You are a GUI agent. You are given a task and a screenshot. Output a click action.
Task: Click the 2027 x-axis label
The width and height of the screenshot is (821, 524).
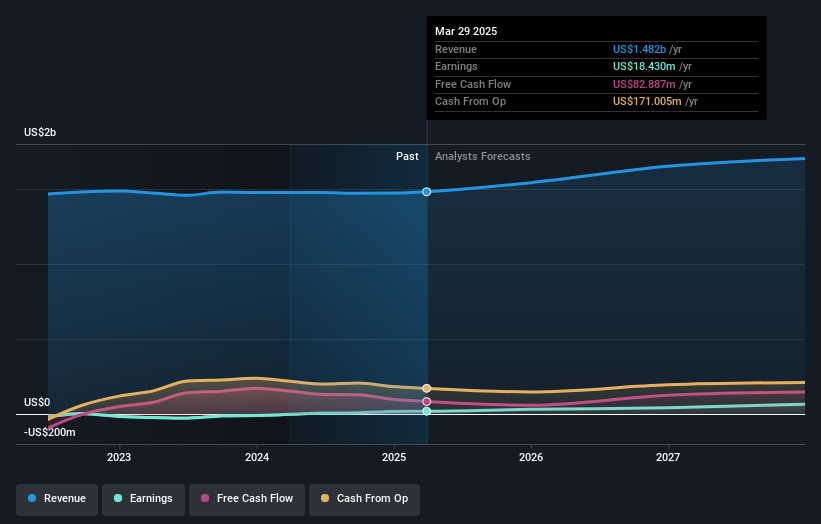coord(668,457)
